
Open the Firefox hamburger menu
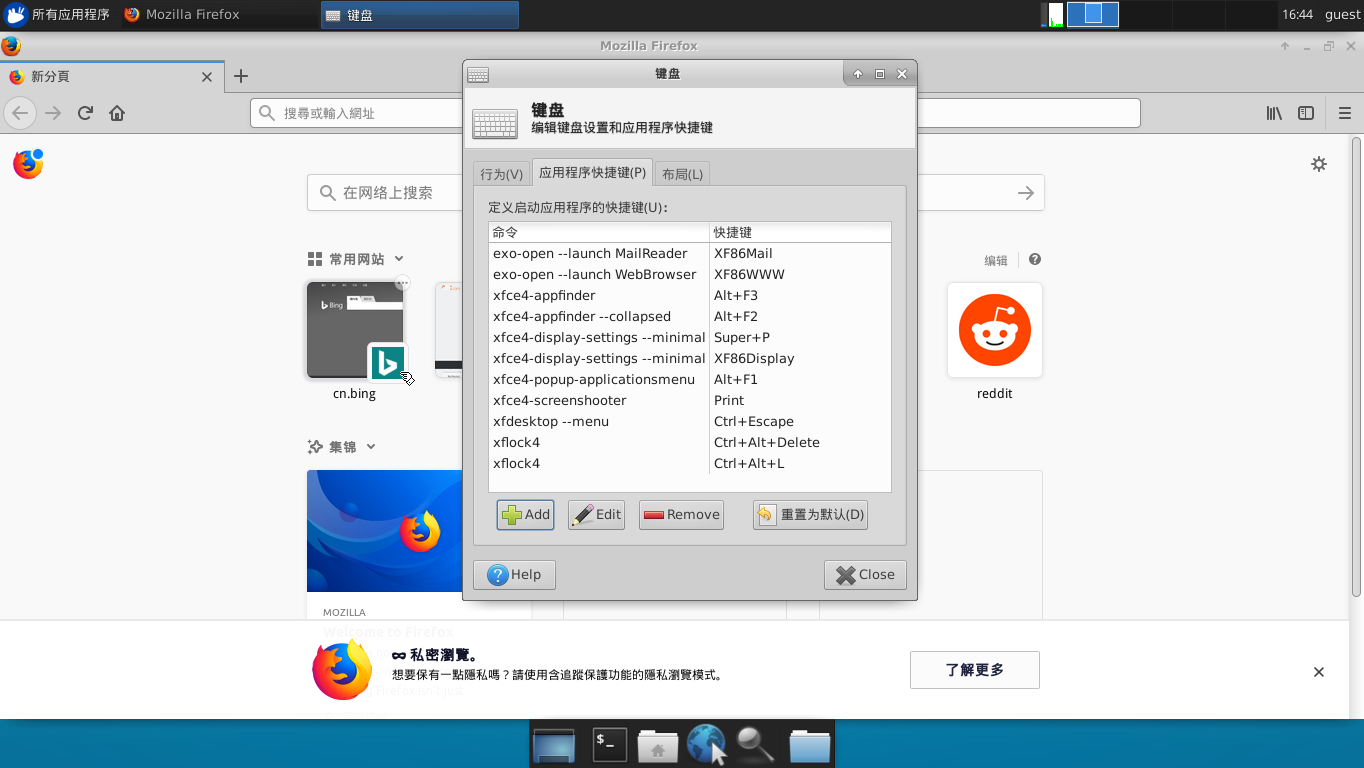tap(1344, 112)
